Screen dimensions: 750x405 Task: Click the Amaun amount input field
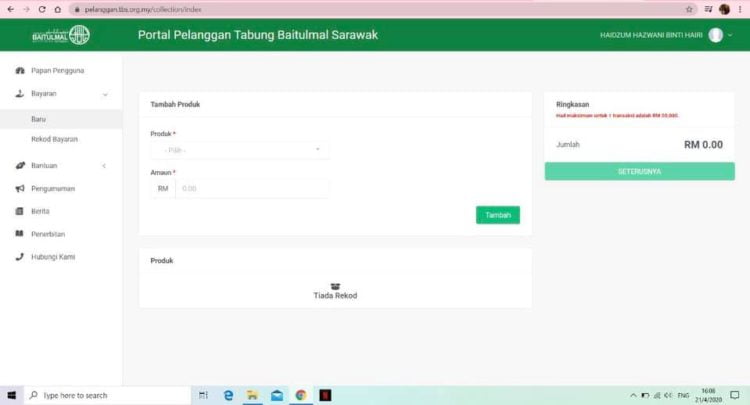[252, 188]
